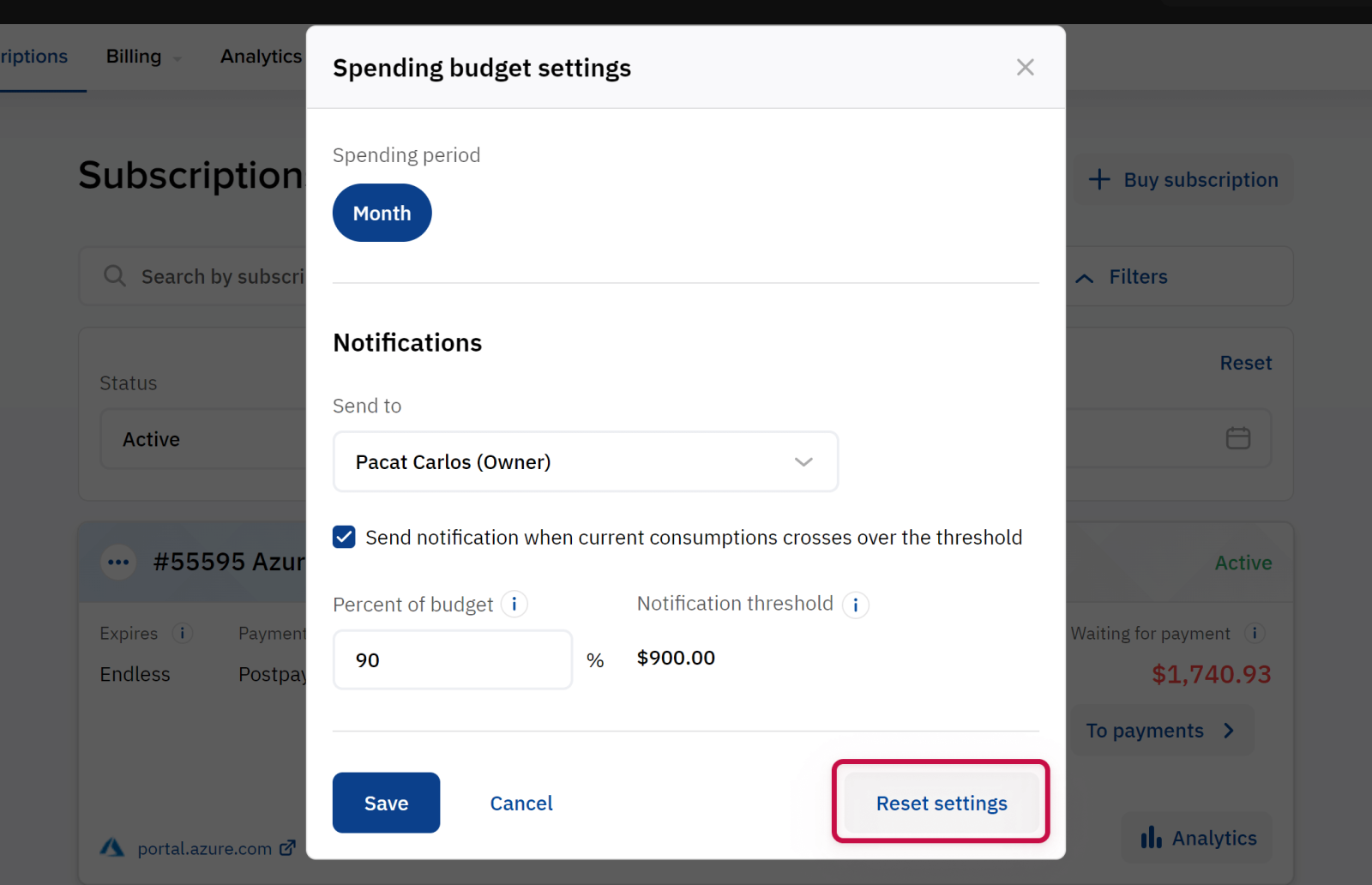
Task: Collapse the Filters panel
Action: [x=1123, y=277]
